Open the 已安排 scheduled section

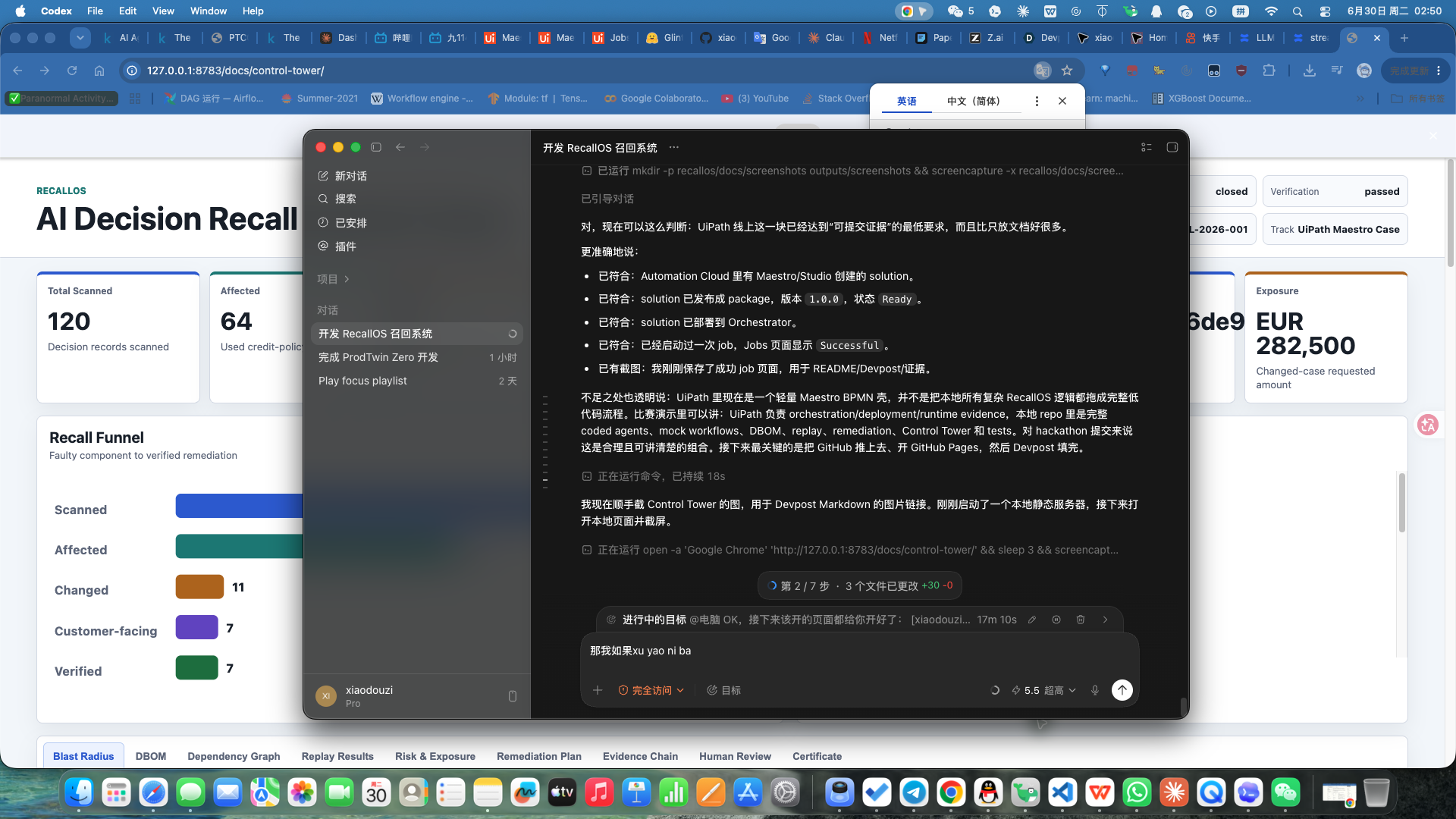343,223
